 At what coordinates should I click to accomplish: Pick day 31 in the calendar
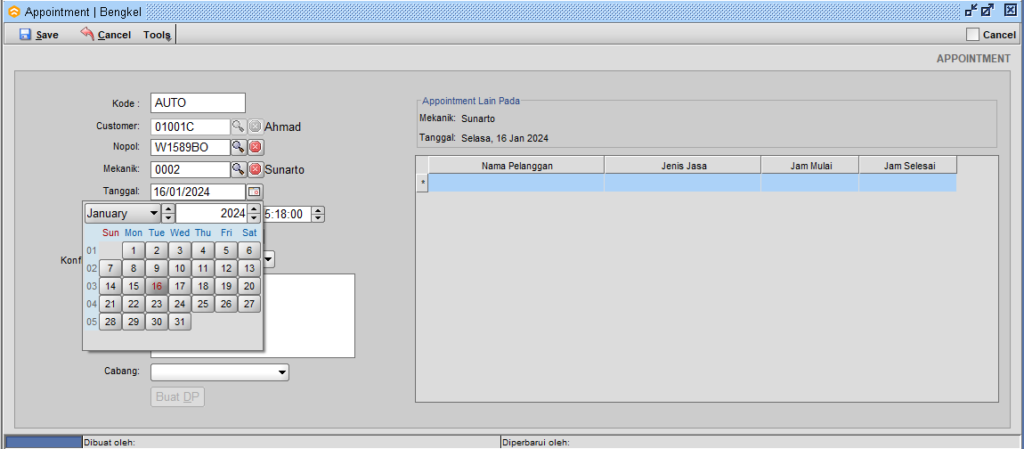[179, 322]
